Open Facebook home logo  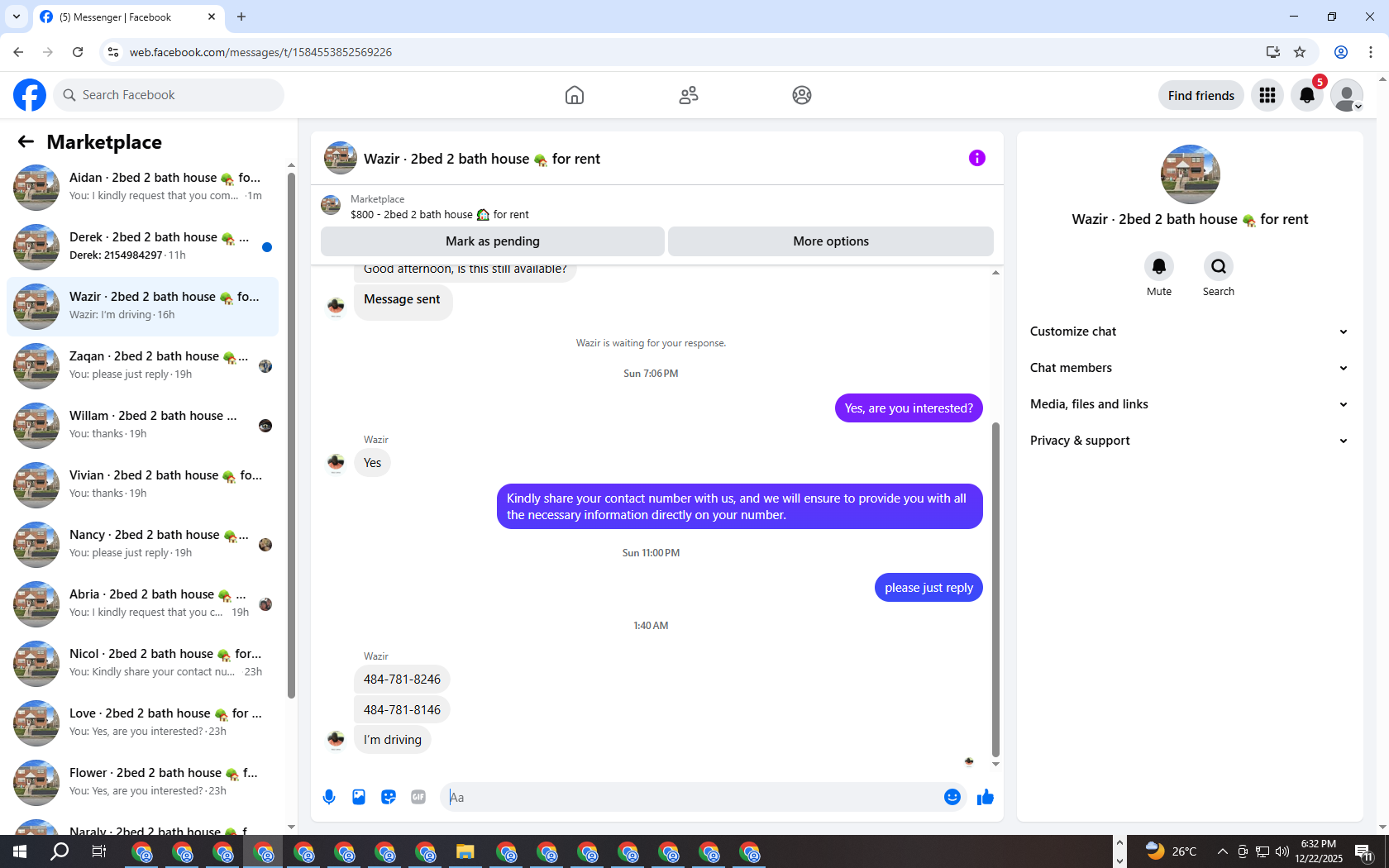click(x=30, y=95)
